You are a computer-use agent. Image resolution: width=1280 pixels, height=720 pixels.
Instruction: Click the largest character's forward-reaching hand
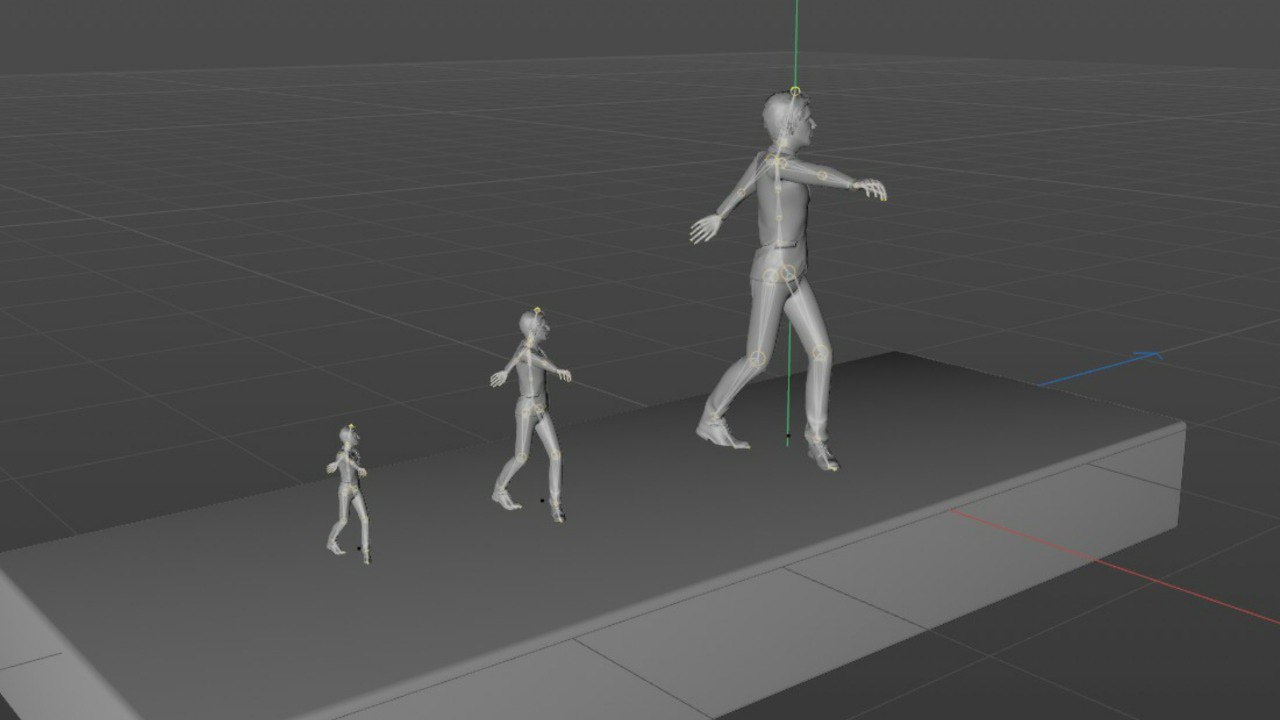point(869,189)
